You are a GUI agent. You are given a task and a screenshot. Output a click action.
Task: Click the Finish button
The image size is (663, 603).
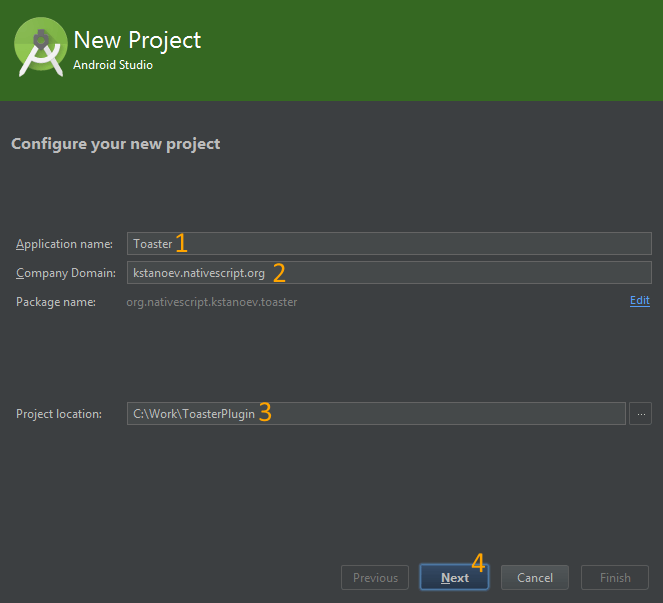[x=615, y=577]
